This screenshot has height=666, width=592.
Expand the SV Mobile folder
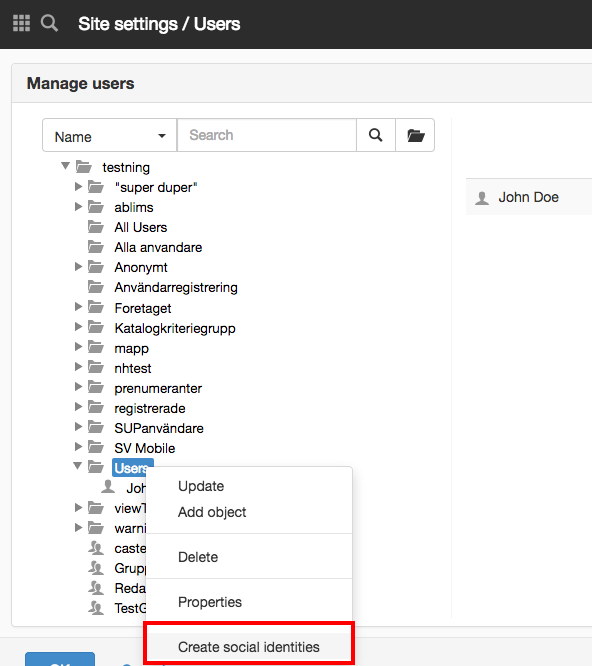tap(78, 446)
